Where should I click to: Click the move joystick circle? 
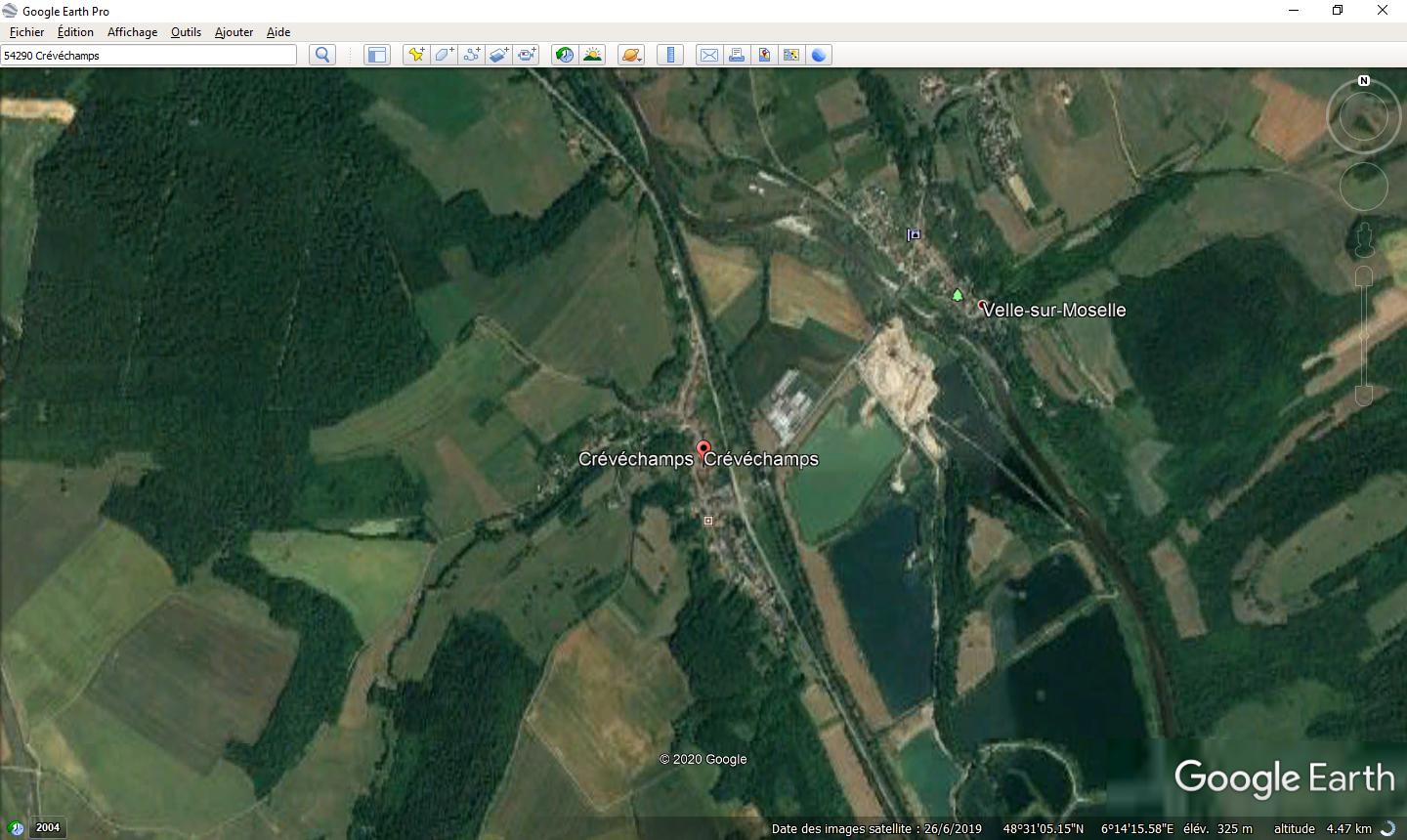point(1364,186)
